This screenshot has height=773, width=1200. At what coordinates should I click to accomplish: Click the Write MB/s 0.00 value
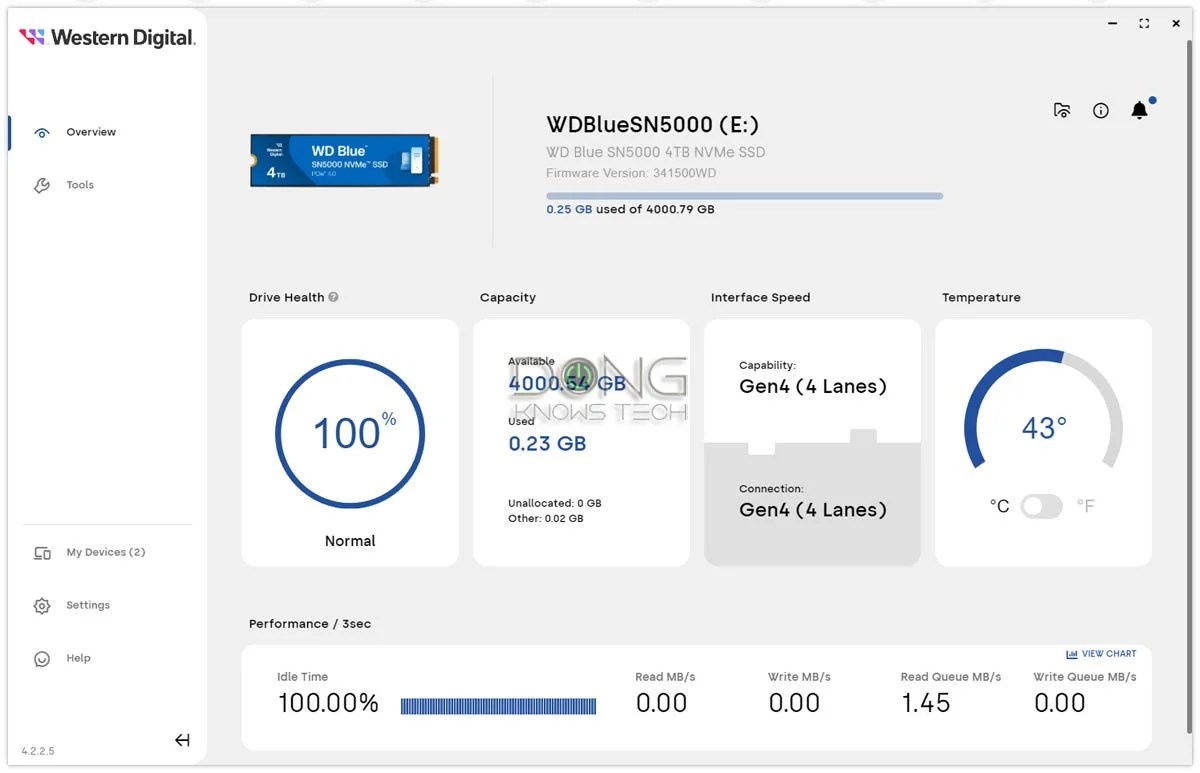click(x=795, y=703)
